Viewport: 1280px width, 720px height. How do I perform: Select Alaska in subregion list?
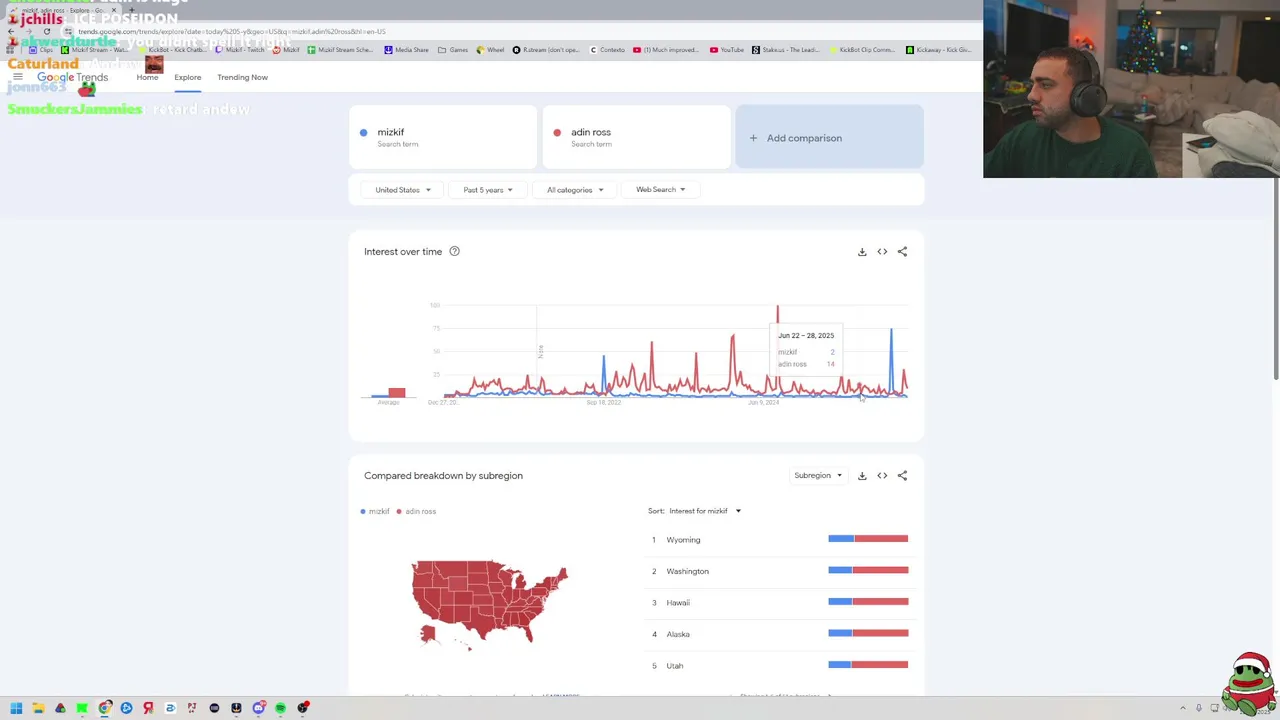(x=678, y=634)
